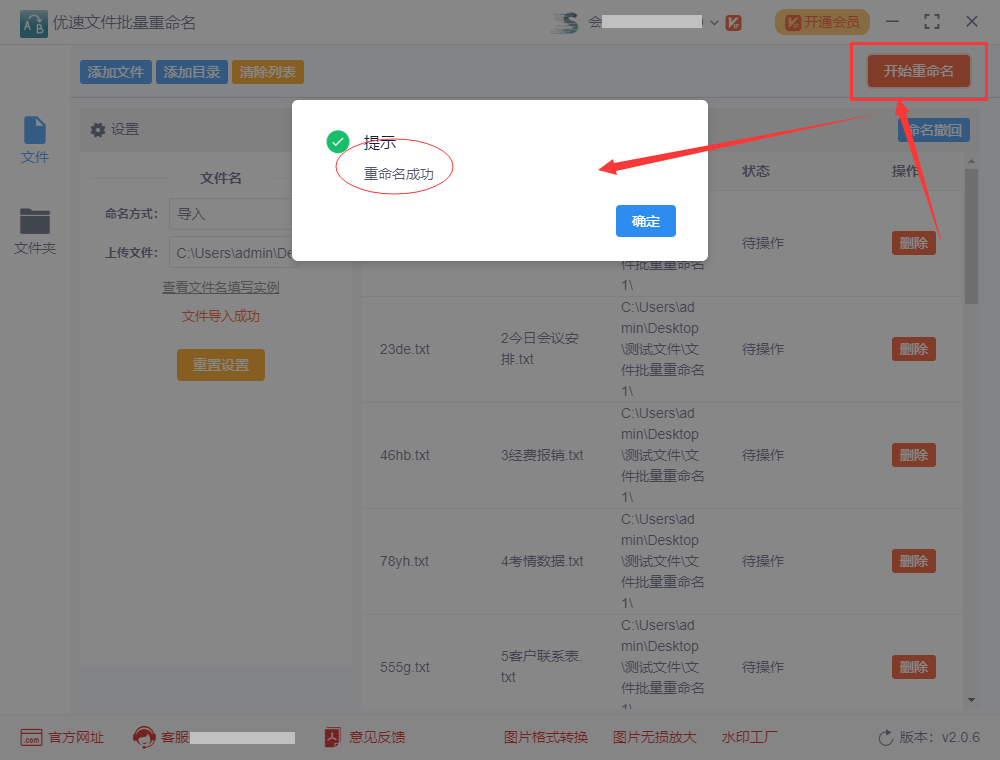This screenshot has width=1000, height=760.
Task: Expand the account dropdown in the title bar
Action: [x=716, y=21]
